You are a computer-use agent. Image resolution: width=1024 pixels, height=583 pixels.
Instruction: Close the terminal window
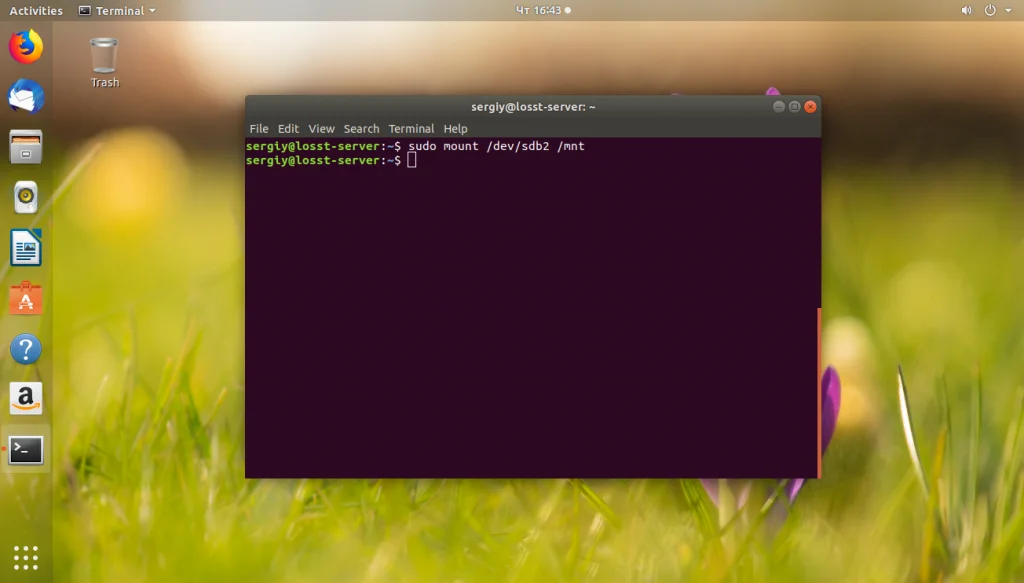[810, 106]
